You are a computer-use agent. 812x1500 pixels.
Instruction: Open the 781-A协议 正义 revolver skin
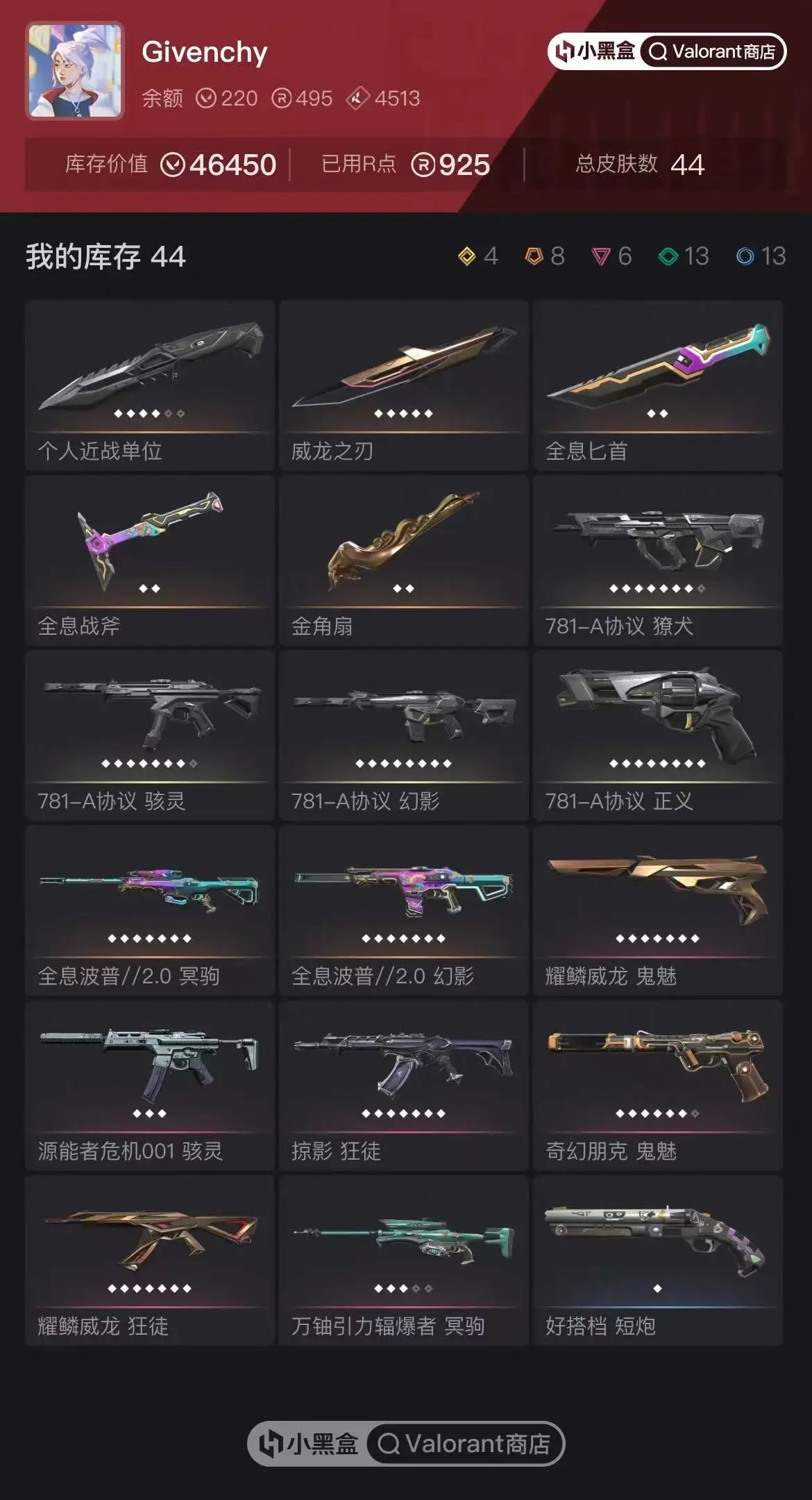658,735
